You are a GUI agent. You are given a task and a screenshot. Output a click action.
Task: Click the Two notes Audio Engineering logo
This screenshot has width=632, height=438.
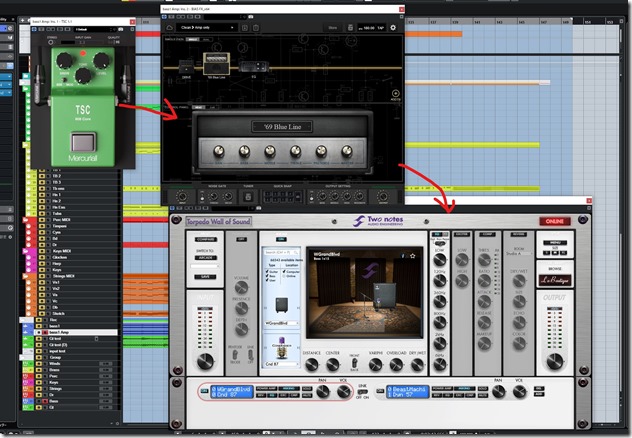[379, 221]
